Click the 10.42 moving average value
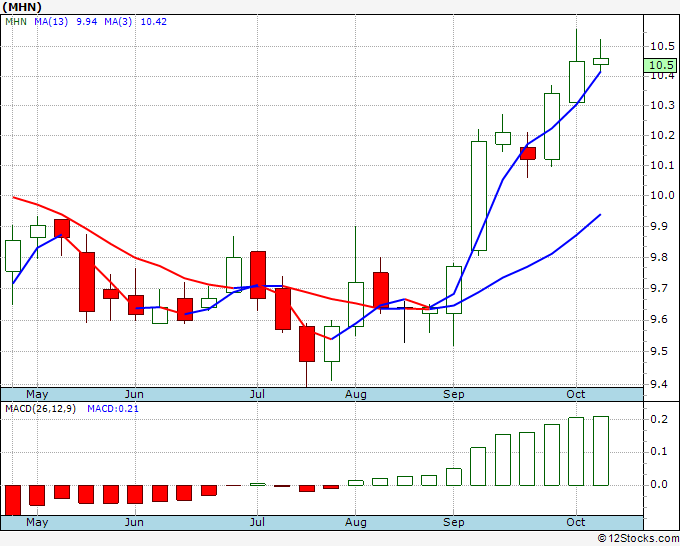 154,21
